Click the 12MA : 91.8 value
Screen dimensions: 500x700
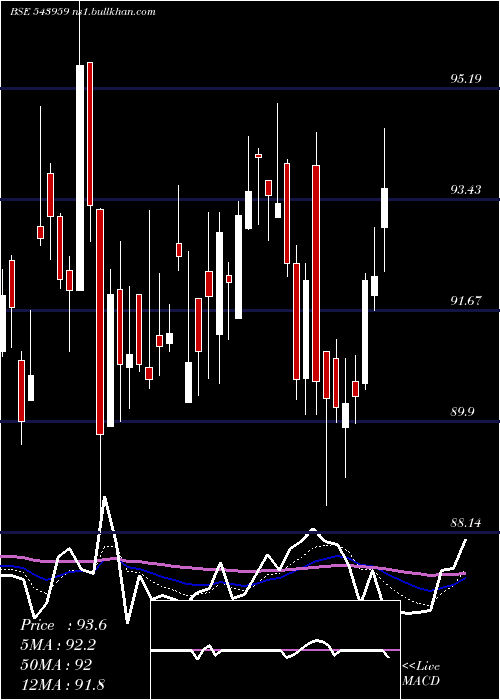point(62,684)
